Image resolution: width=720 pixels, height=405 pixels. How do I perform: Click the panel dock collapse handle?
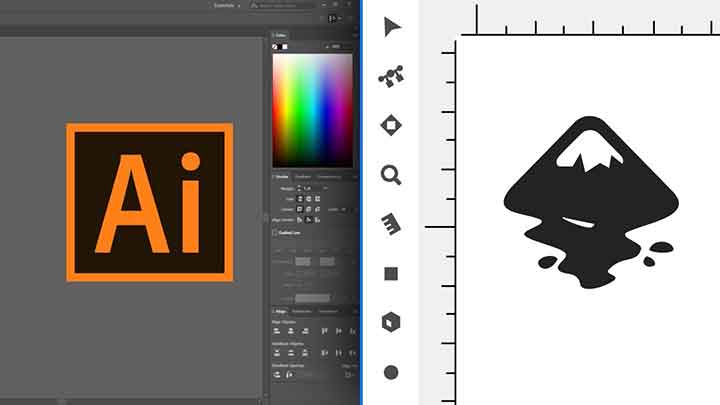click(x=265, y=219)
